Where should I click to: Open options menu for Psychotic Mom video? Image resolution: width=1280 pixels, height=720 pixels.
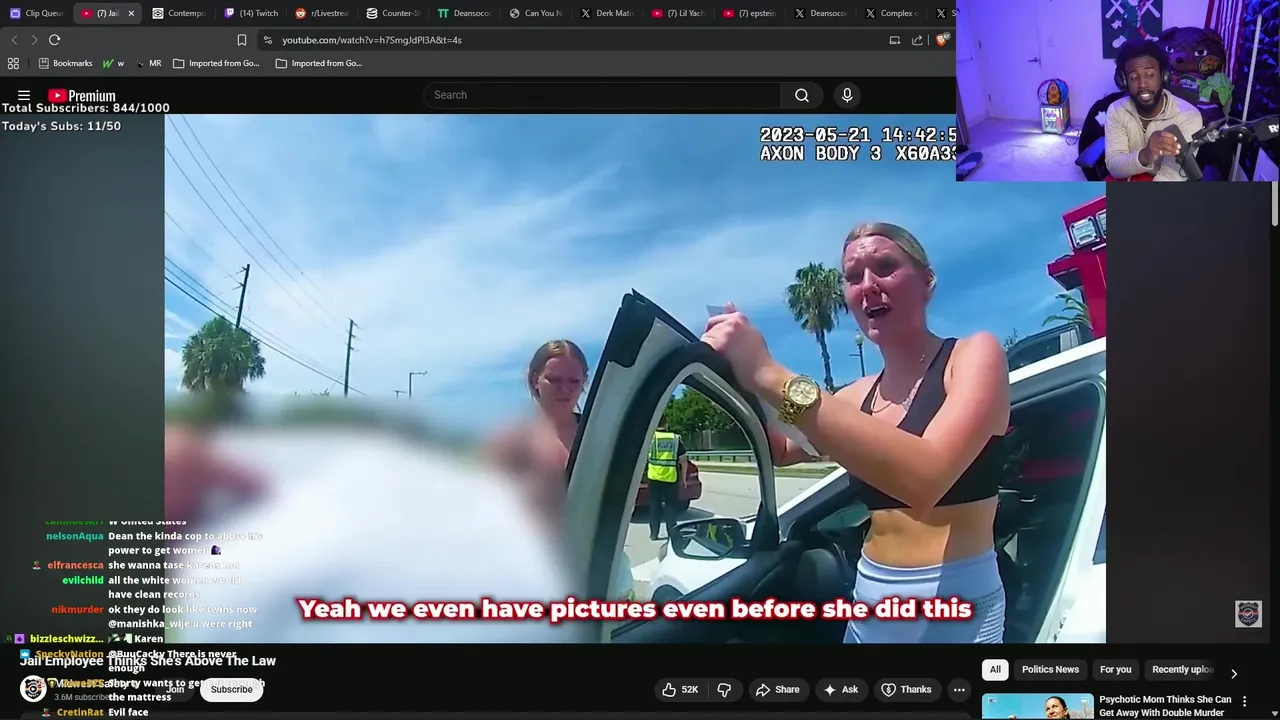[1244, 701]
